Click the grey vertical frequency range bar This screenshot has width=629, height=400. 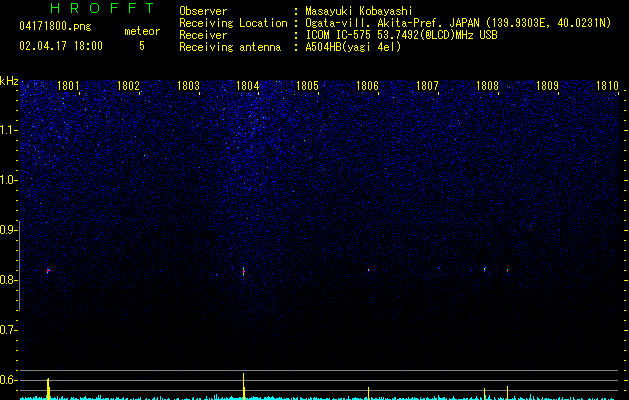[x=19, y=266]
